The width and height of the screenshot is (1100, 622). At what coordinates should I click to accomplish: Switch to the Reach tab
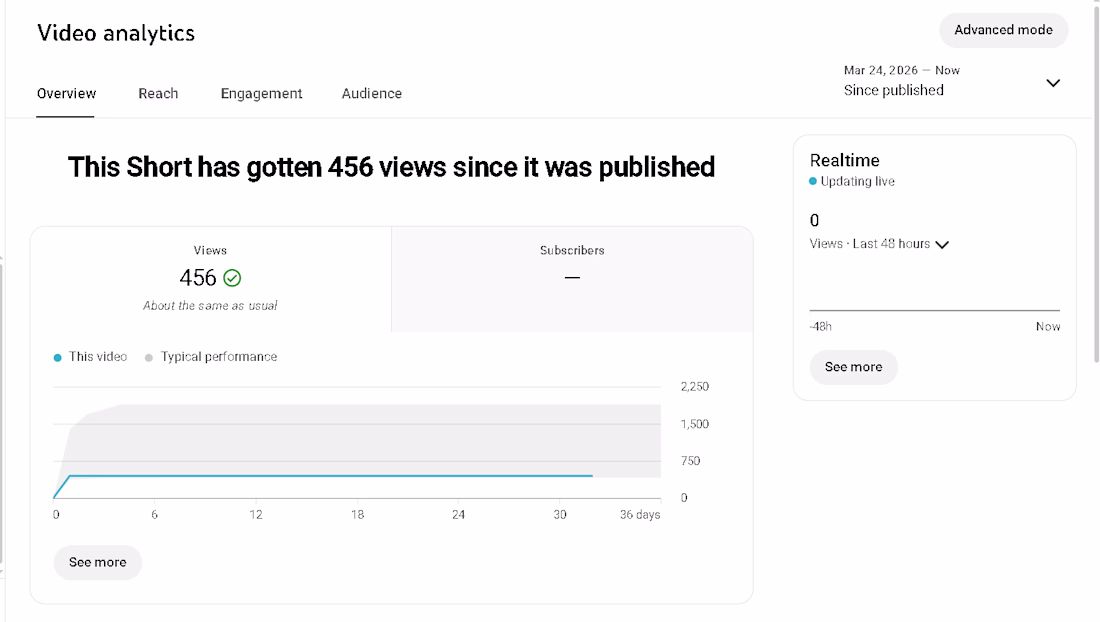[x=158, y=94]
